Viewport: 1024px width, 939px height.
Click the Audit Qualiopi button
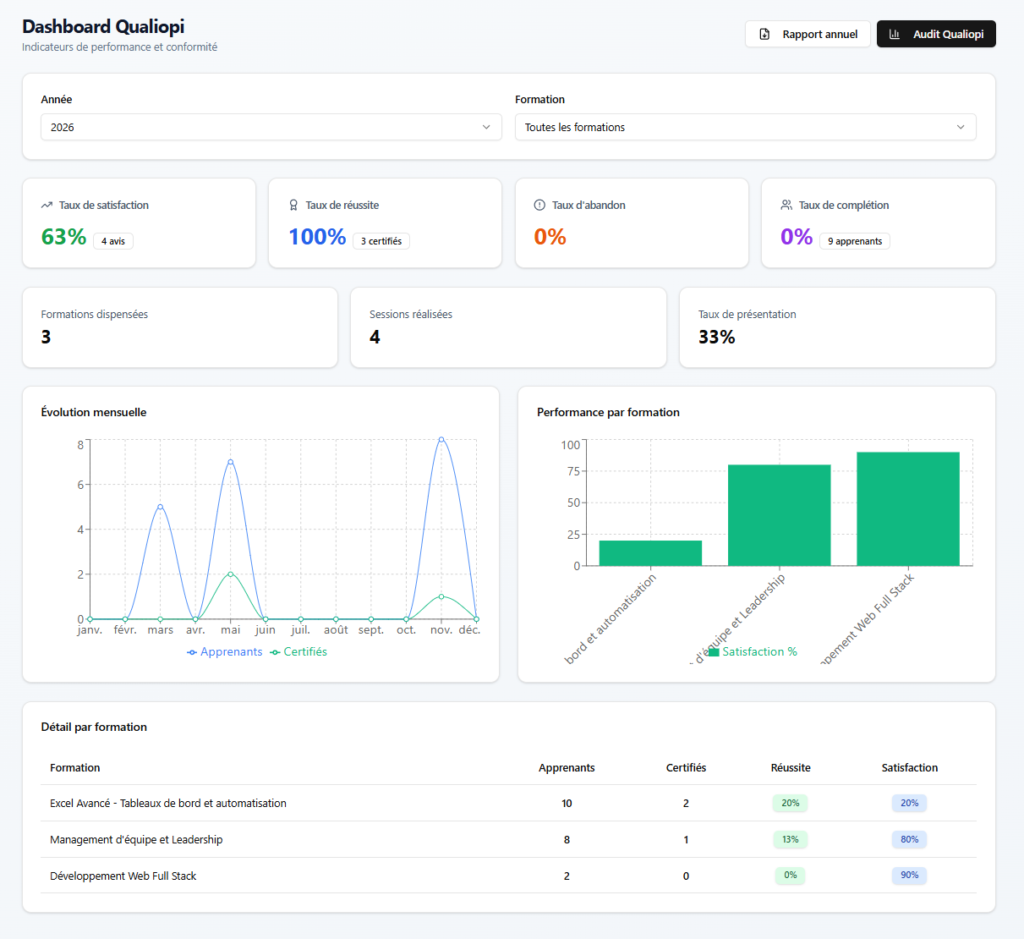click(936, 34)
